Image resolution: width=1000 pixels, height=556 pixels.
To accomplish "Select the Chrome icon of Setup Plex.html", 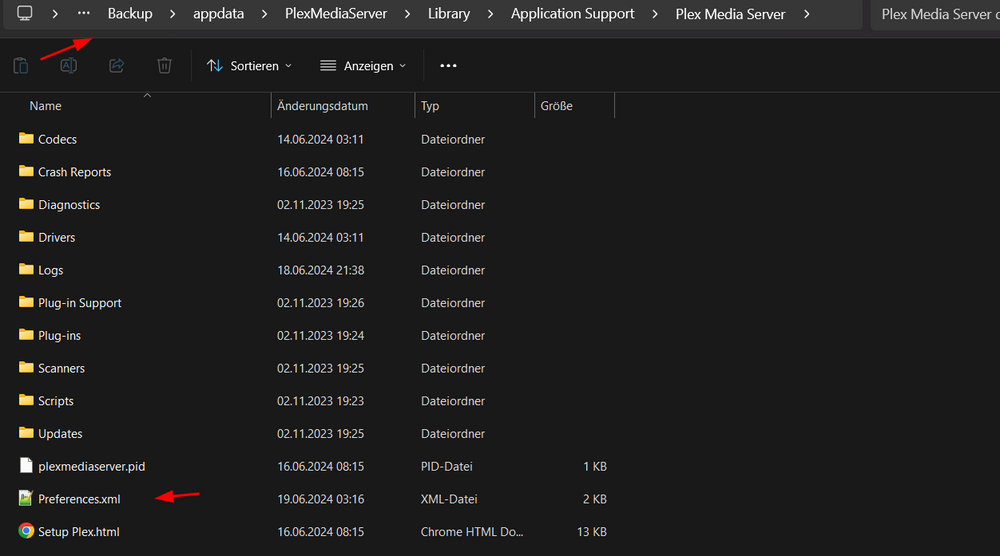I will click(26, 531).
